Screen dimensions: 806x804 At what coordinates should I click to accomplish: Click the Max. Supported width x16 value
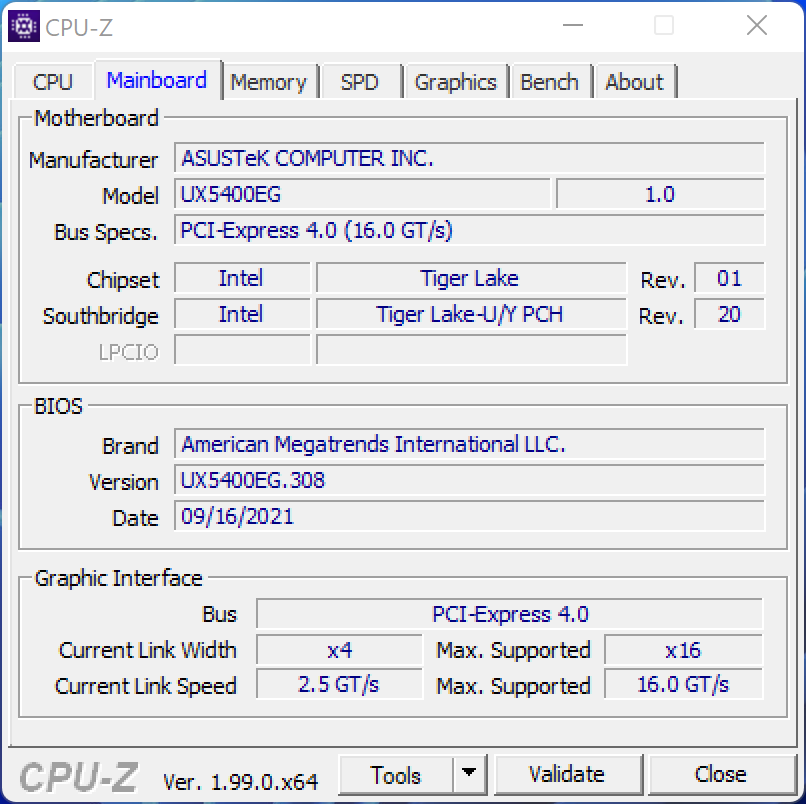pyautogui.click(x=684, y=650)
